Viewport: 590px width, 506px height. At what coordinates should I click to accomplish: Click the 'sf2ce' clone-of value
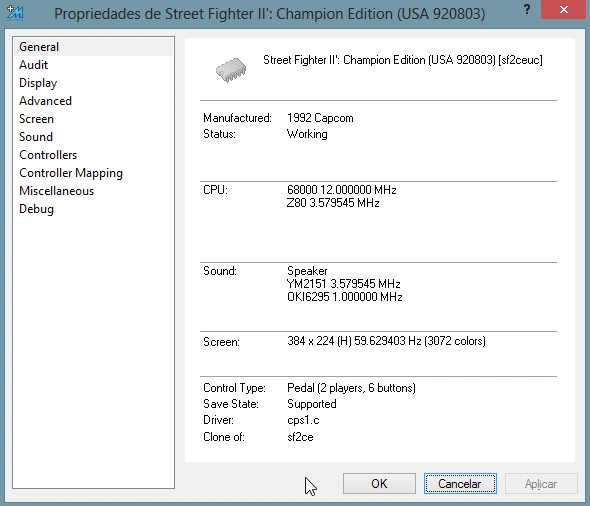click(300, 437)
